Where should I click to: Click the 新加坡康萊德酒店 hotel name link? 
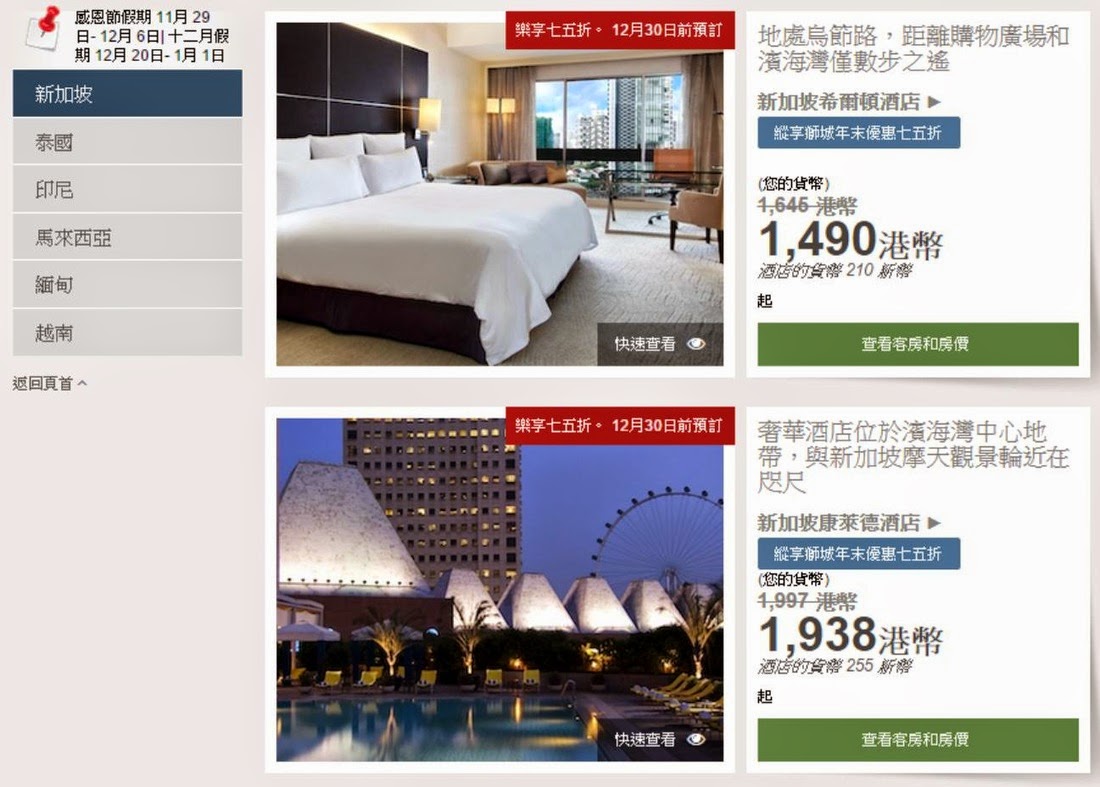point(838,523)
